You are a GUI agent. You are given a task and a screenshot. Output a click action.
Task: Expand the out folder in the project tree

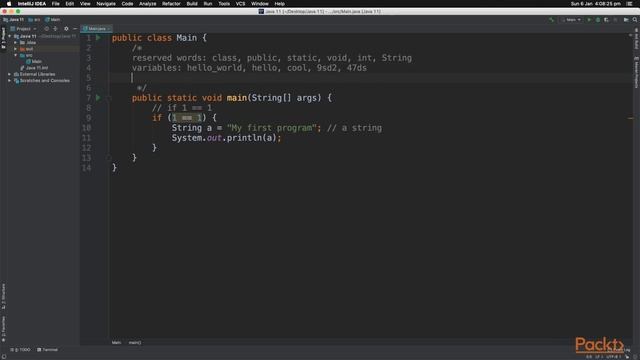pos(16,49)
